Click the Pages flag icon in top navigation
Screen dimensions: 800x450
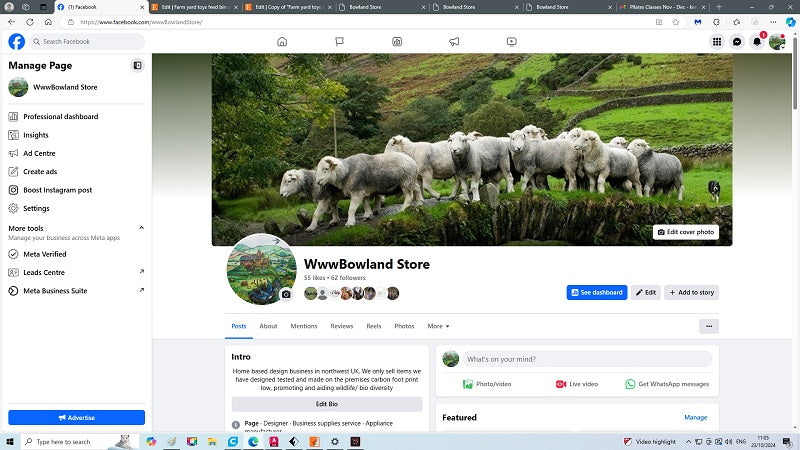click(x=339, y=42)
